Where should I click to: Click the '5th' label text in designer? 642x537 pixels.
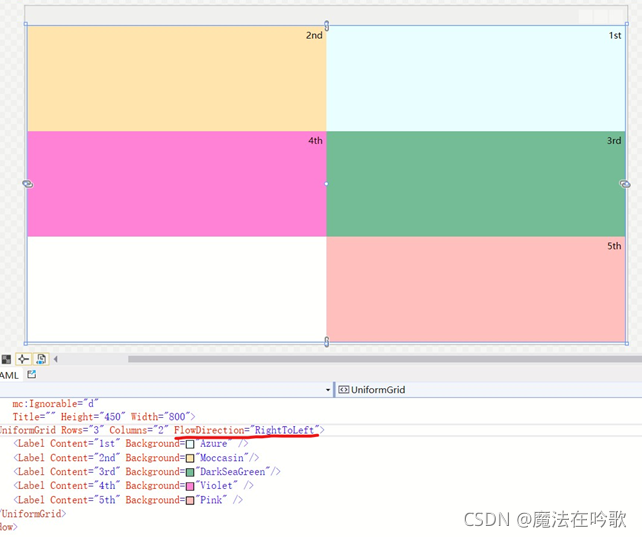point(614,246)
